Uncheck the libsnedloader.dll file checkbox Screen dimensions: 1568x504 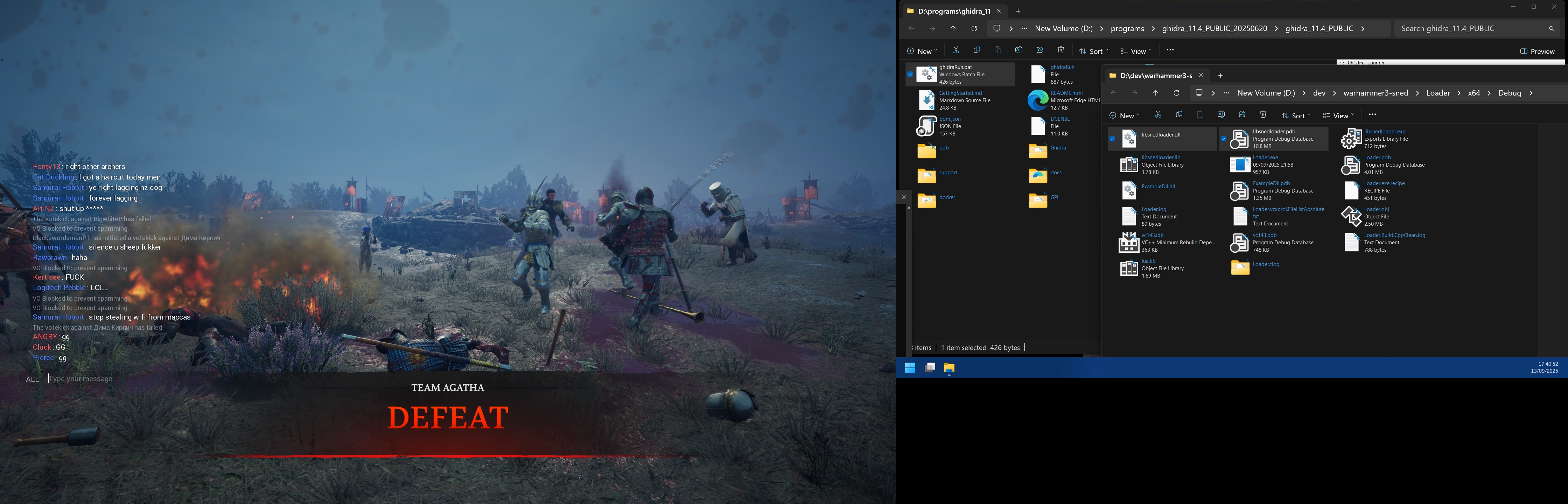[x=1112, y=139]
